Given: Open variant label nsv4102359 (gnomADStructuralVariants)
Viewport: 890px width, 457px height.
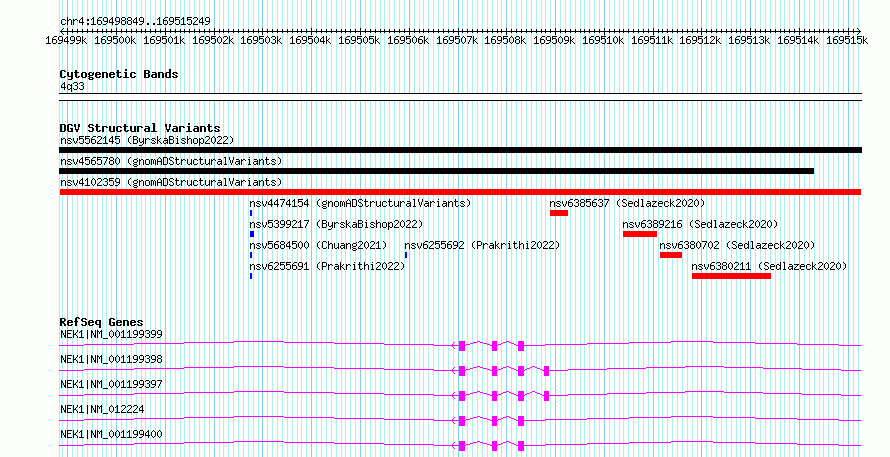Looking at the screenshot, I should (x=171, y=182).
